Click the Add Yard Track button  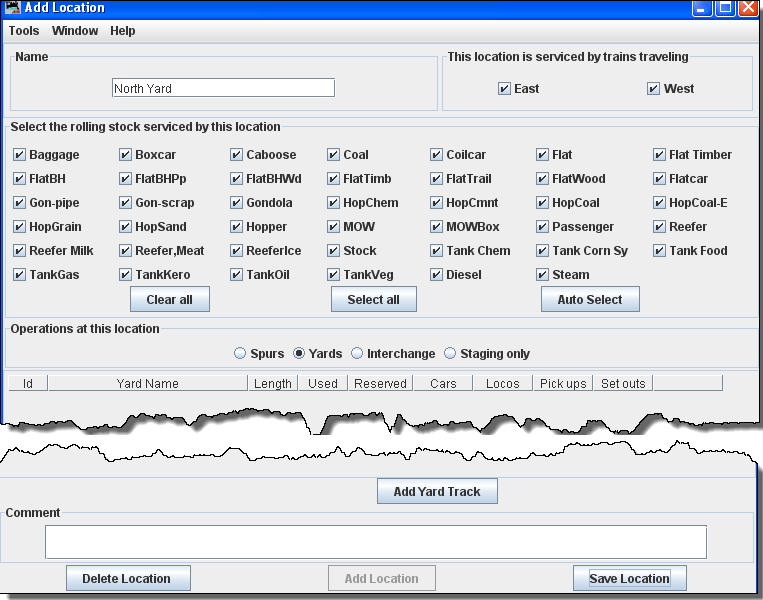(437, 492)
